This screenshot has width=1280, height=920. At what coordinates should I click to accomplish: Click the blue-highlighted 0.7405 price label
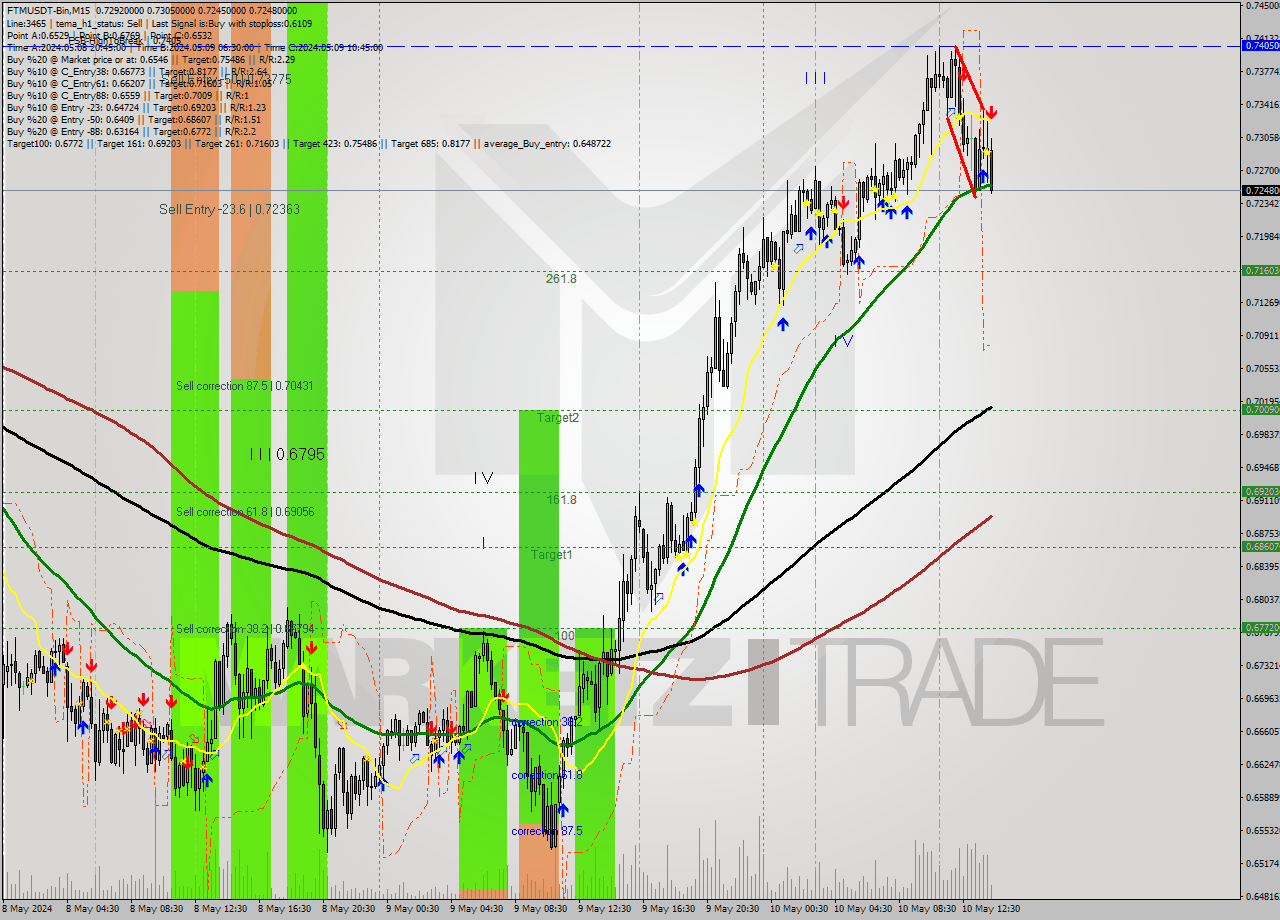(x=1260, y=45)
